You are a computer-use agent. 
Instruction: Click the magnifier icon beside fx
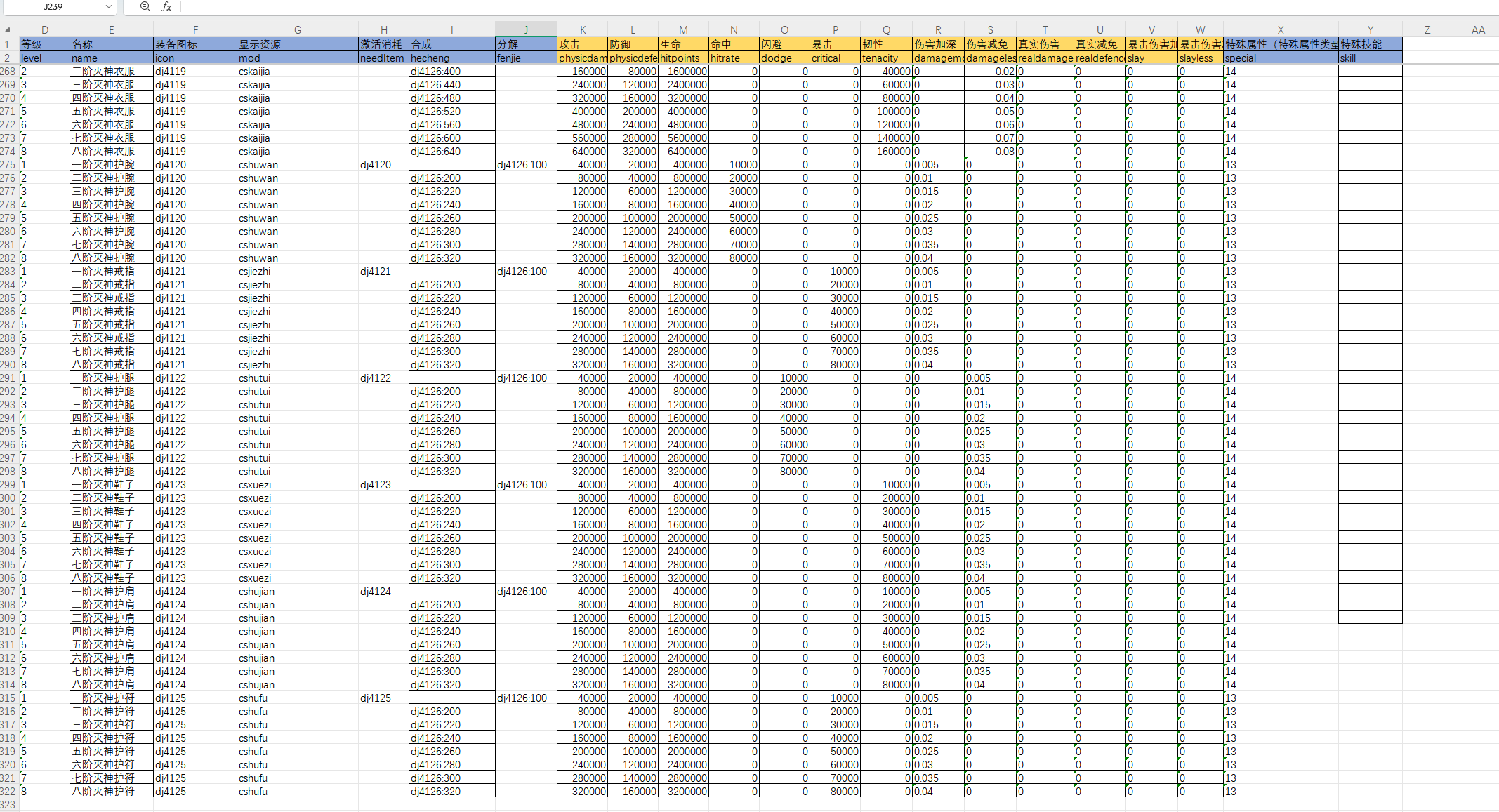[x=145, y=6]
